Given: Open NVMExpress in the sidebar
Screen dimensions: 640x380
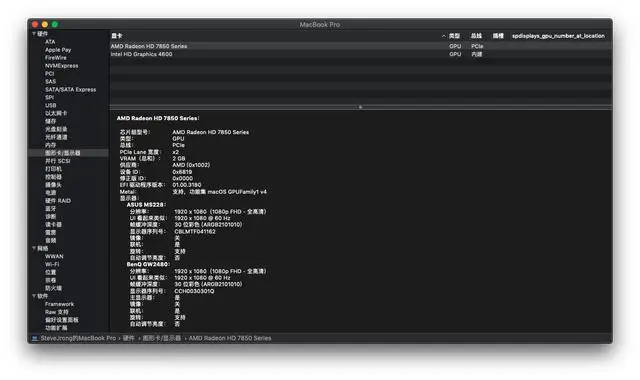Looking at the screenshot, I should click(x=61, y=66).
